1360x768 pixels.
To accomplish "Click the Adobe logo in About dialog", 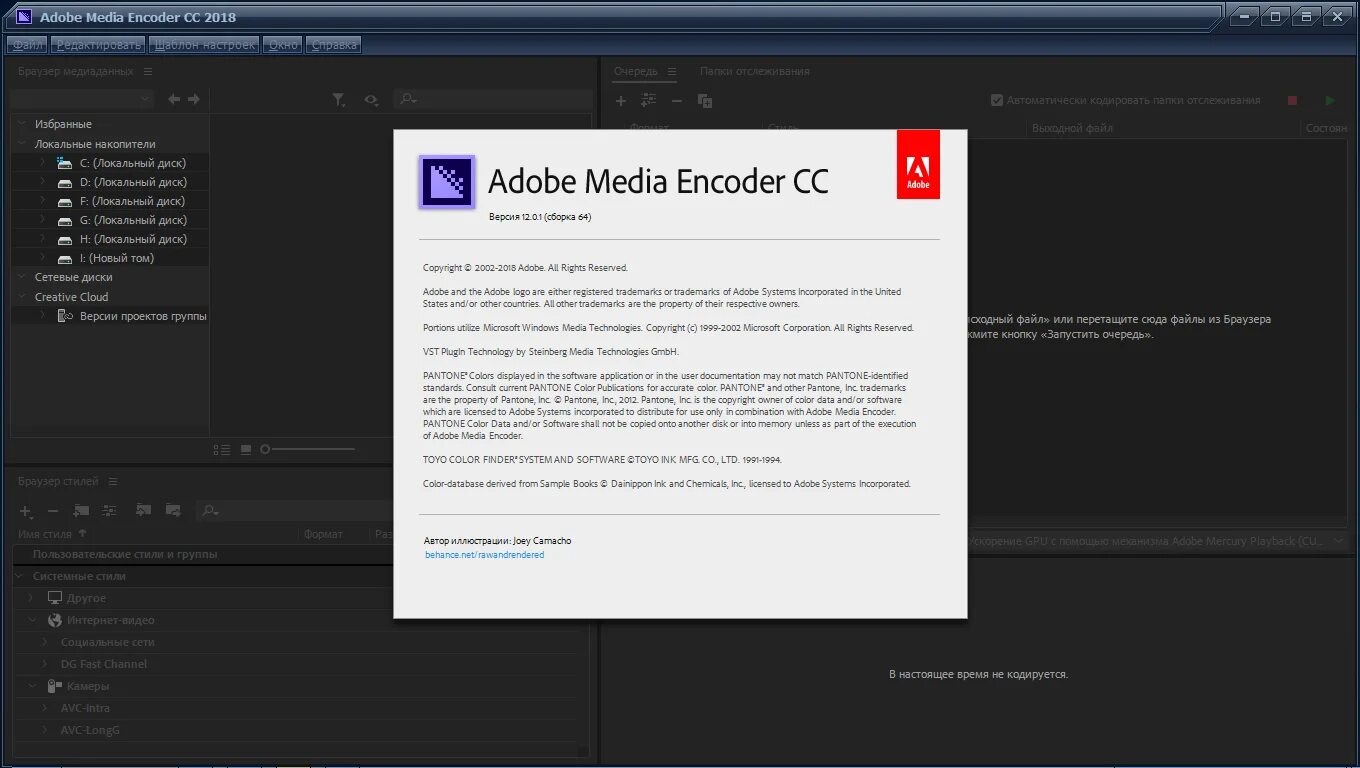I will coord(918,164).
